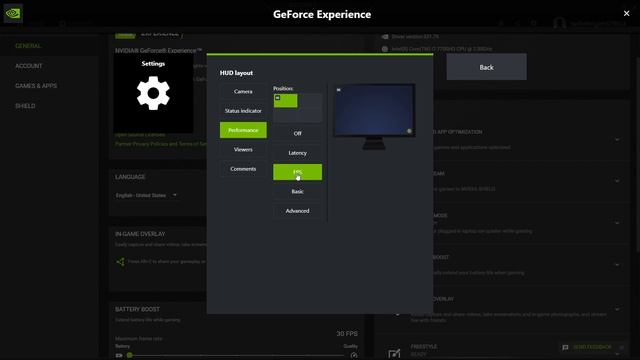Viewport: 640px width, 360px height.
Task: Open Games & Apps in background sidebar
Action: click(36, 86)
